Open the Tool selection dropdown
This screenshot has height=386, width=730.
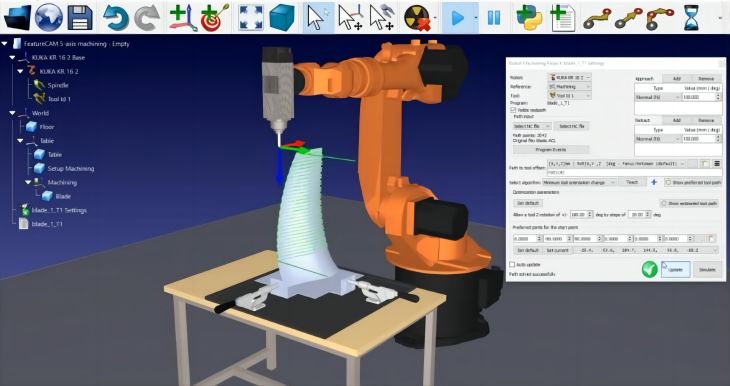tap(569, 95)
